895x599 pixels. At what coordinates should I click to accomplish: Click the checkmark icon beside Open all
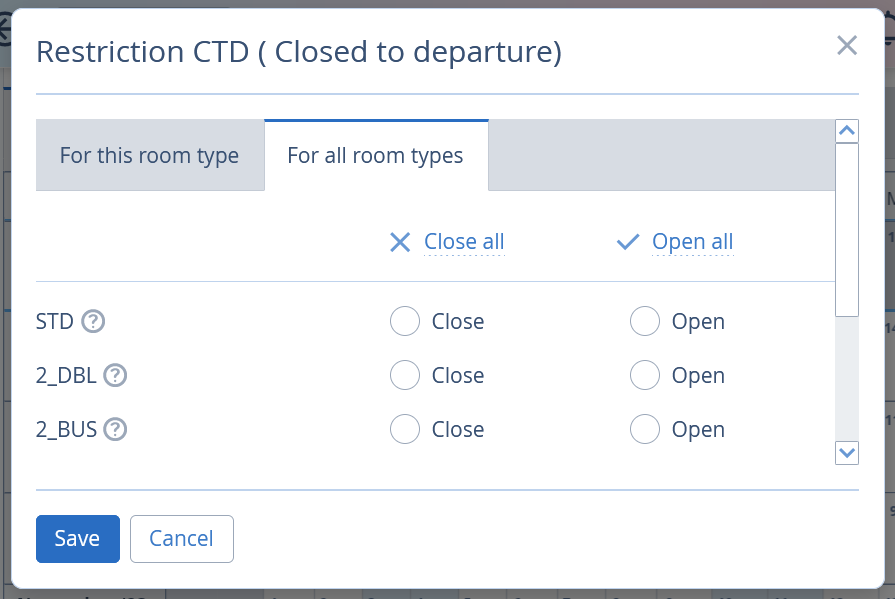[x=628, y=242]
